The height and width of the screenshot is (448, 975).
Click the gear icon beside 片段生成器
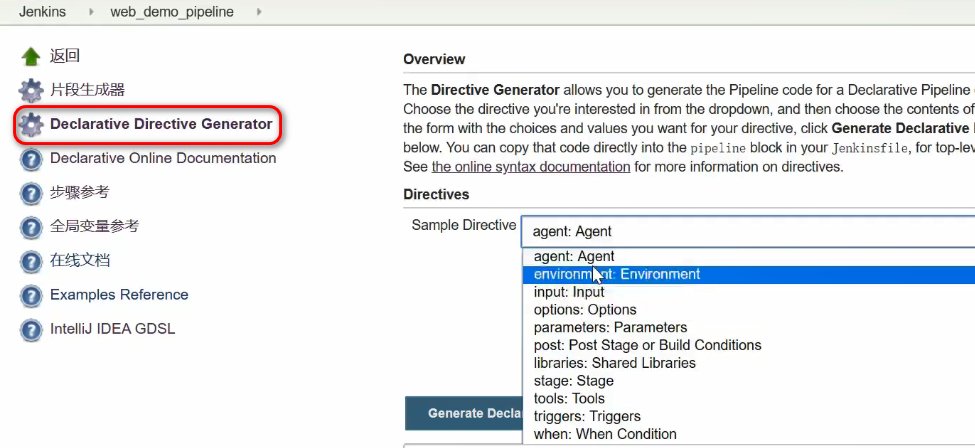pos(30,90)
